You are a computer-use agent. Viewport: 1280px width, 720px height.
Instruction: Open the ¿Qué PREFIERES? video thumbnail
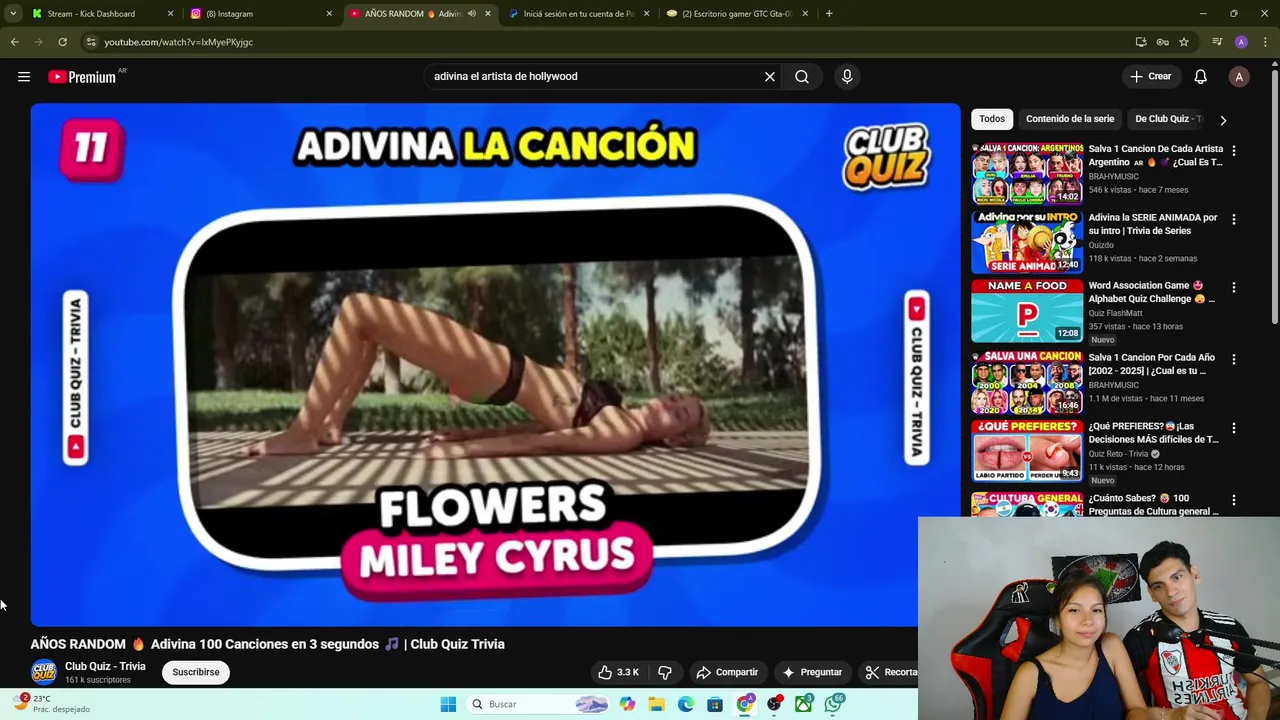(x=1027, y=451)
